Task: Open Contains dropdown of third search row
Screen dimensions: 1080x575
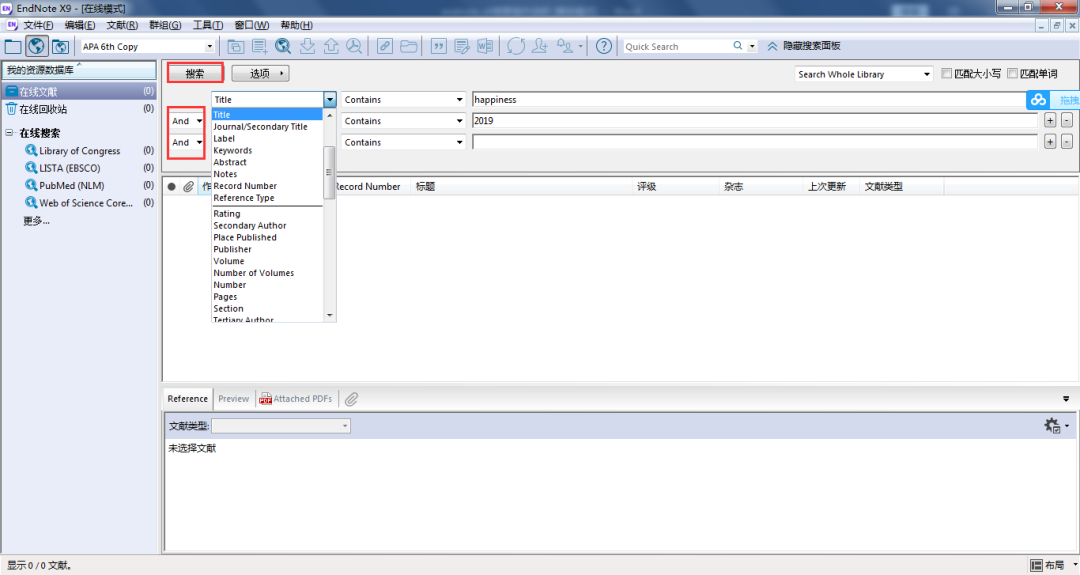Action: pyautogui.click(x=459, y=143)
